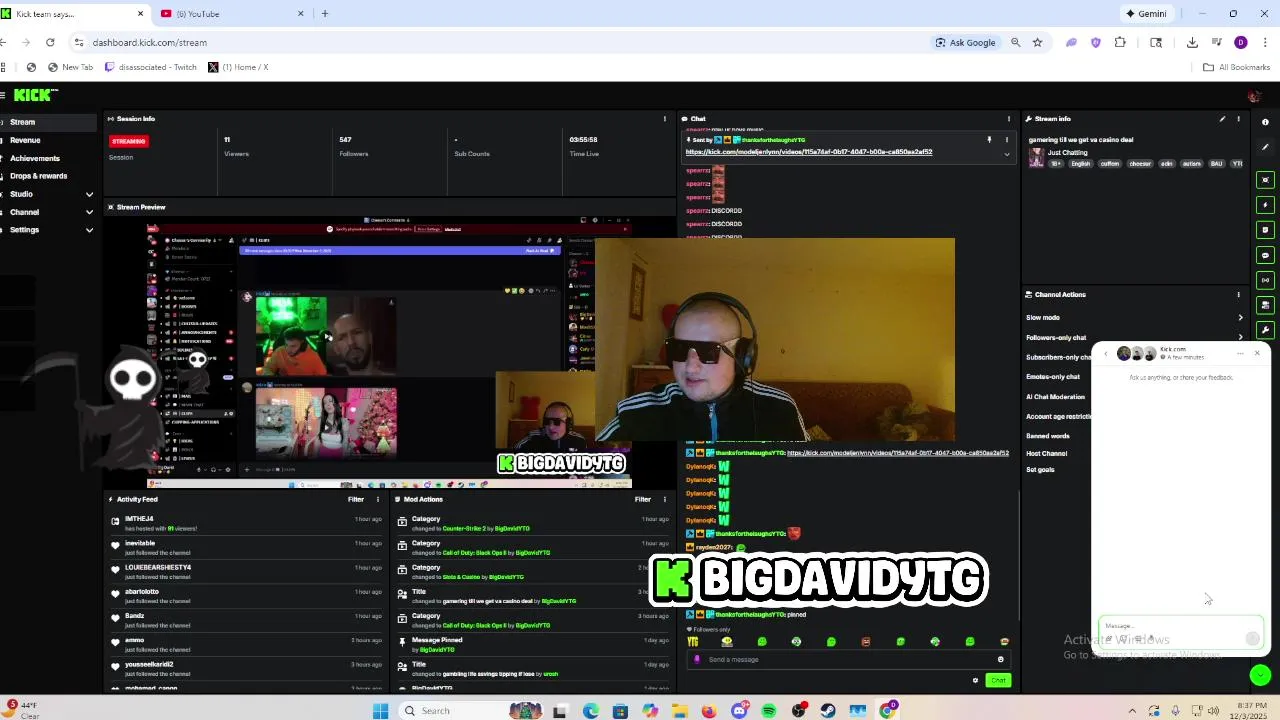Open Channel Actions options menu

point(1239,295)
